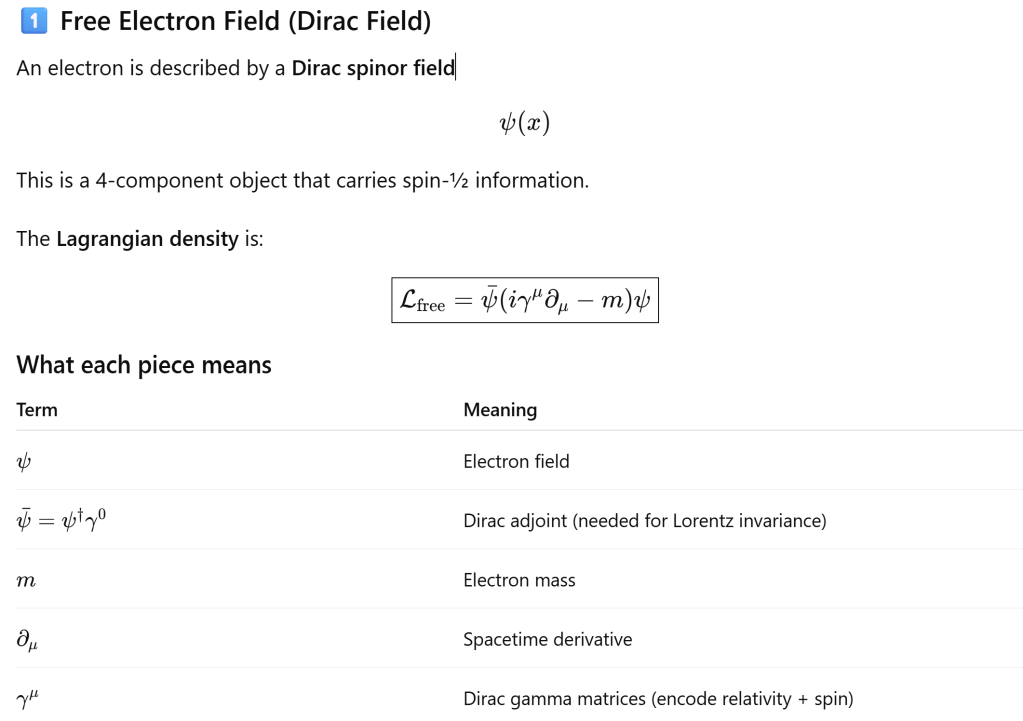This screenshot has width=1023, height=721.
Task: Click the m symbol in the table
Action: coord(27,581)
